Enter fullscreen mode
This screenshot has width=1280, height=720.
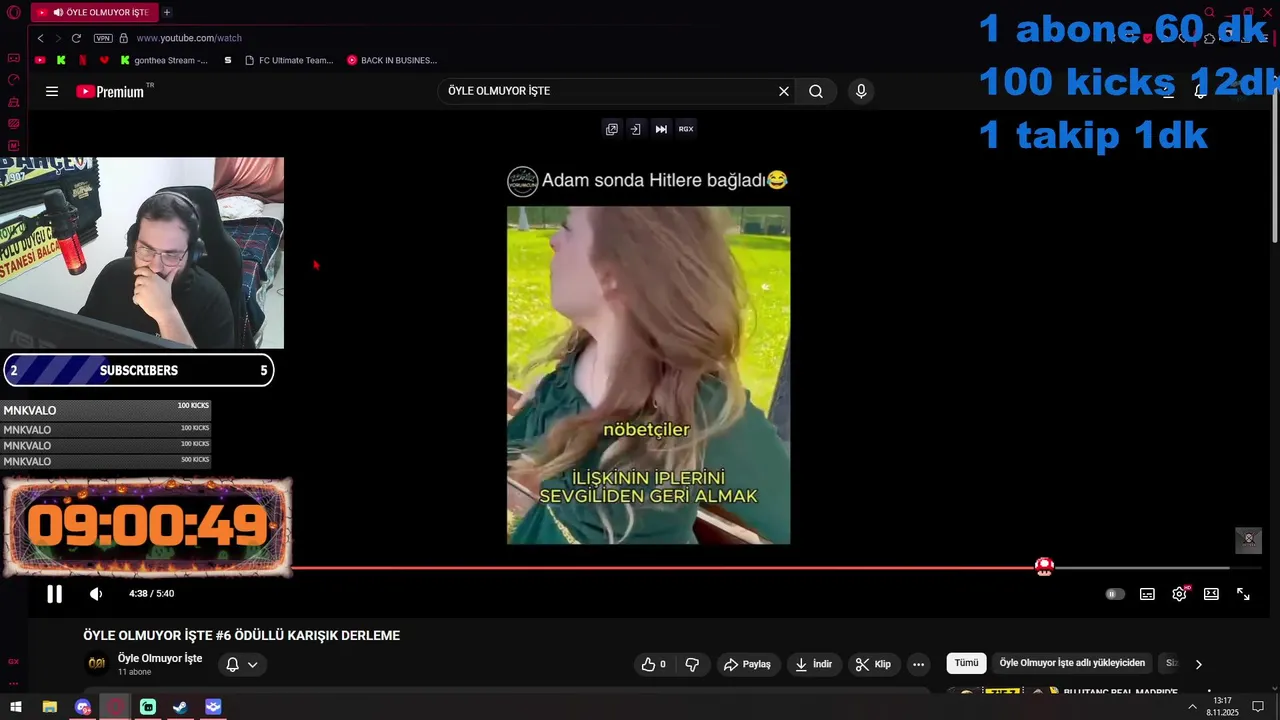(x=1243, y=594)
